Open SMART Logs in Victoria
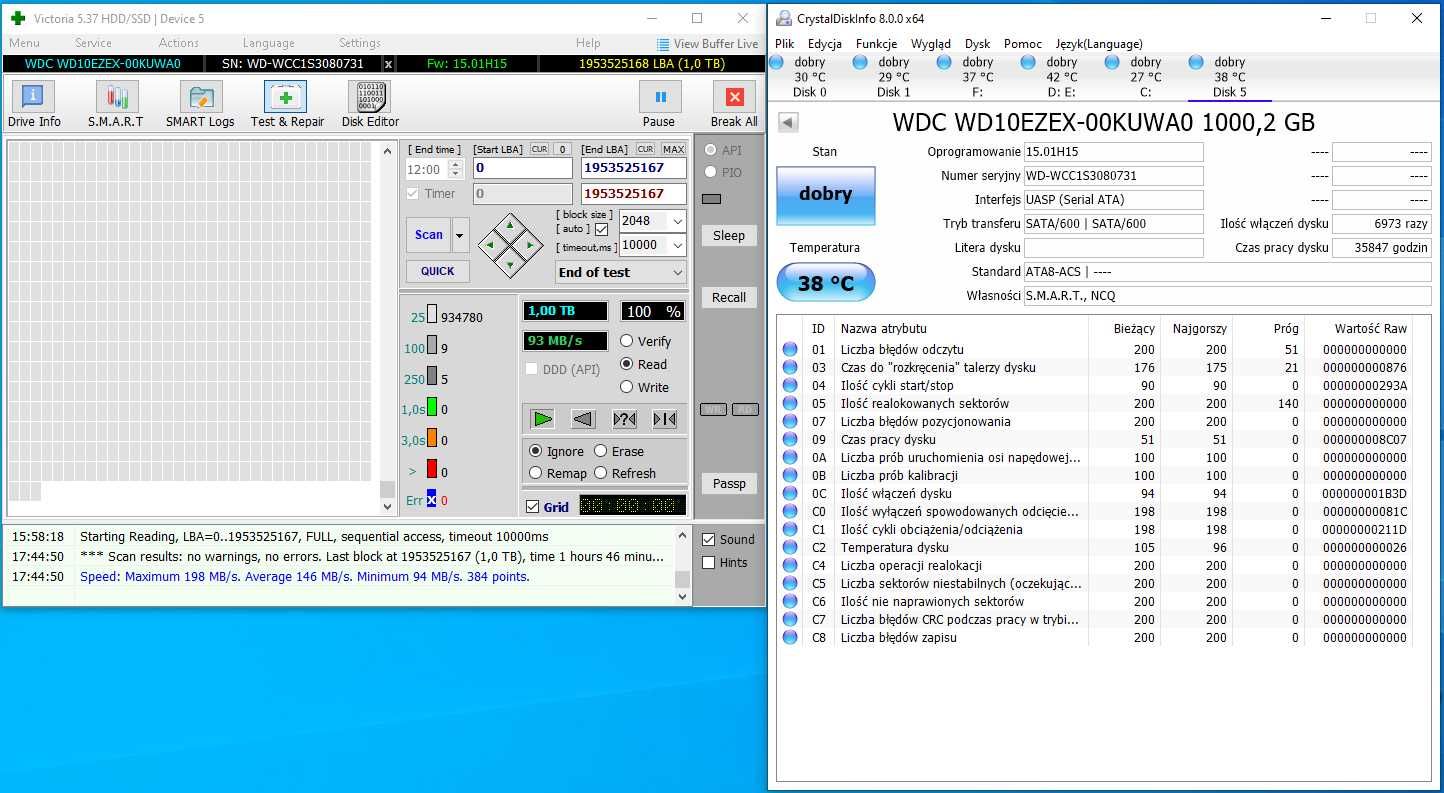This screenshot has width=1444, height=793. point(201,104)
